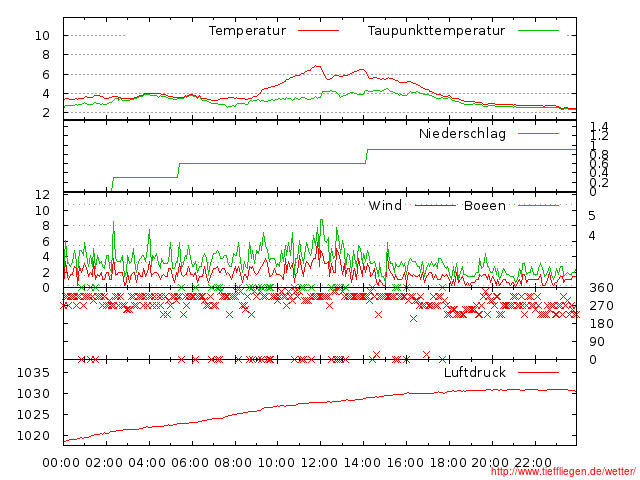Click the 90 wind direction axis label

[x=597, y=342]
